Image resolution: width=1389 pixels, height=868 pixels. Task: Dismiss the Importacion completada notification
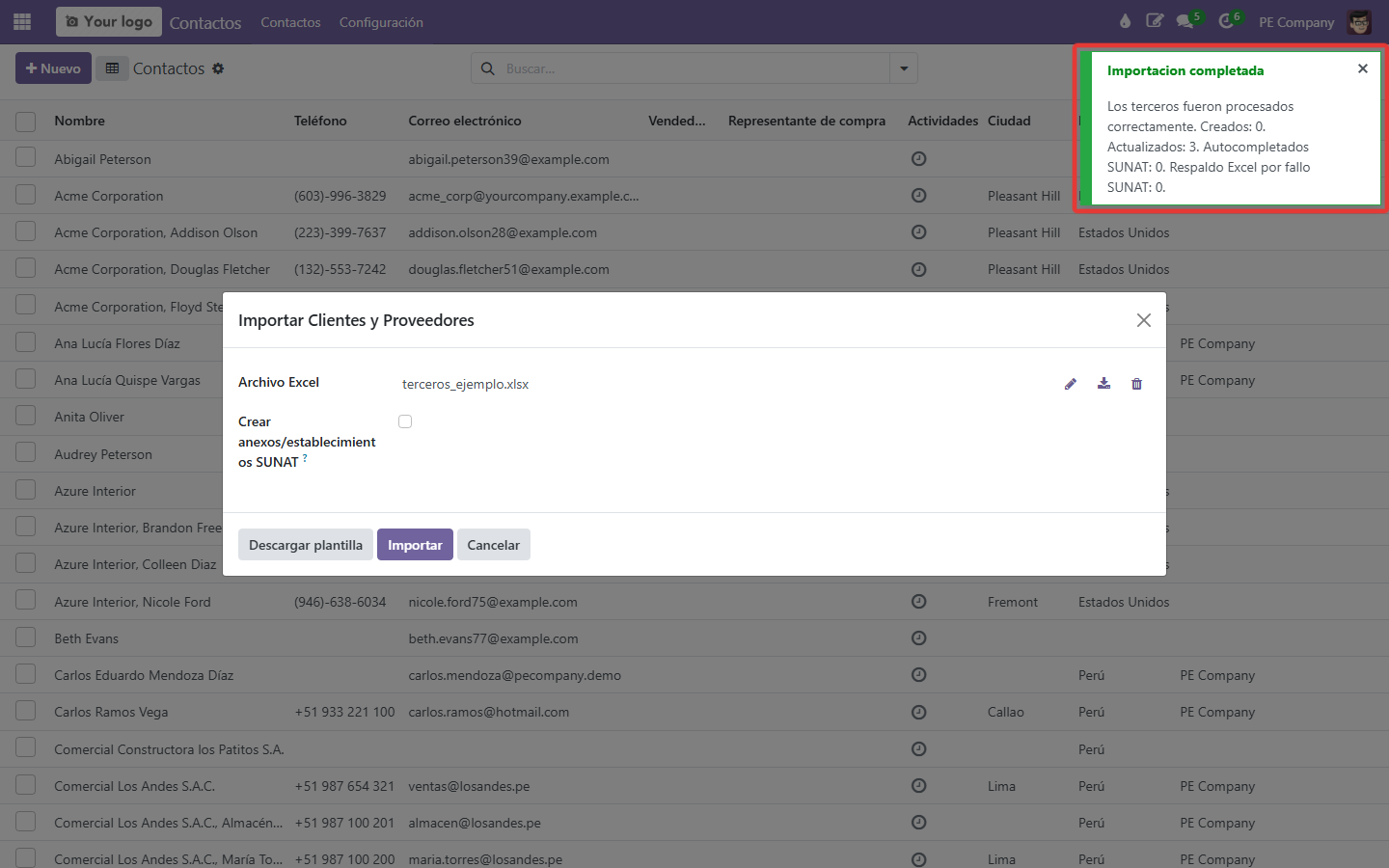[1362, 68]
